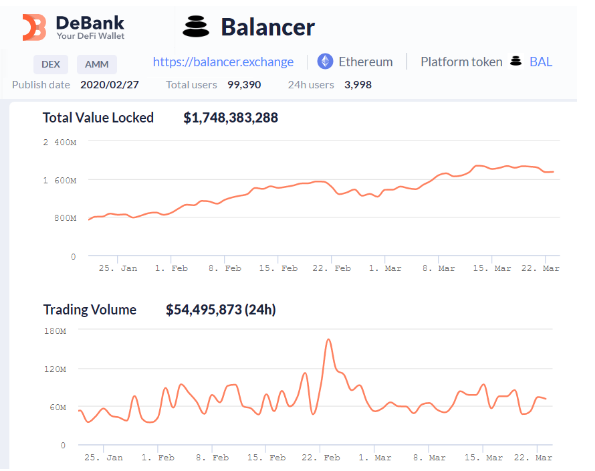
Task: Click the '120M' volume axis label
Action: point(55,369)
